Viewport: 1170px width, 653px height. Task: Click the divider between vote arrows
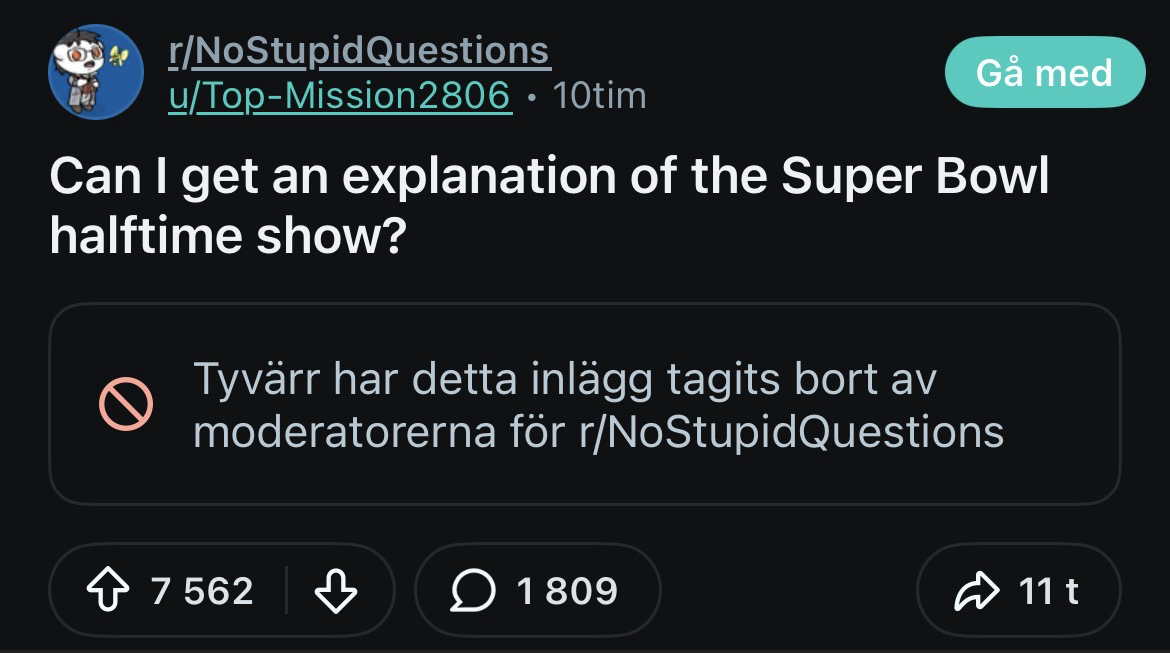pos(287,591)
